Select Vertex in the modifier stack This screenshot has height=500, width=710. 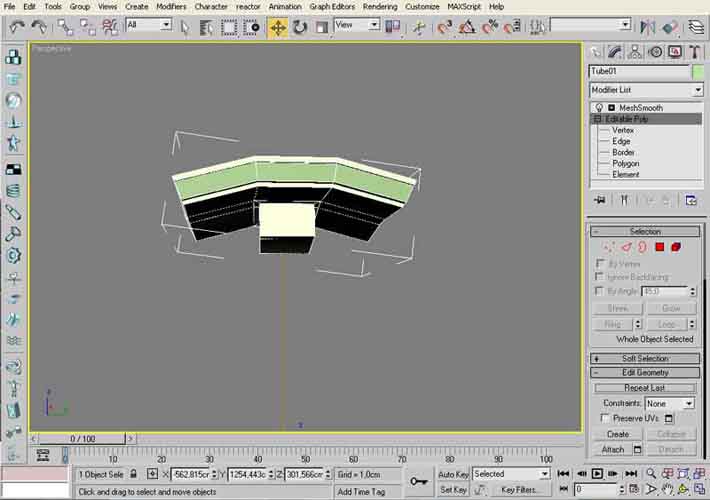pyautogui.click(x=622, y=130)
